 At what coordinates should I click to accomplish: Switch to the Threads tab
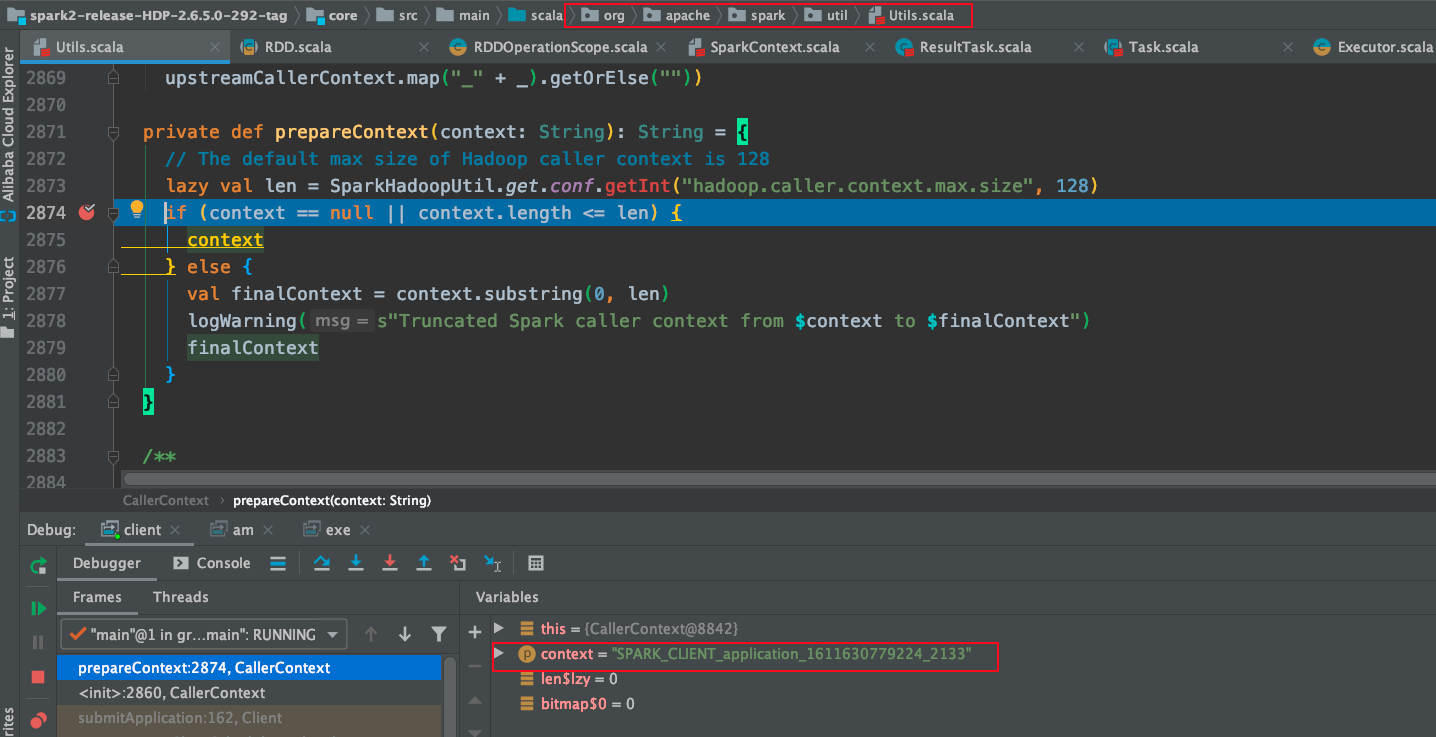(180, 597)
